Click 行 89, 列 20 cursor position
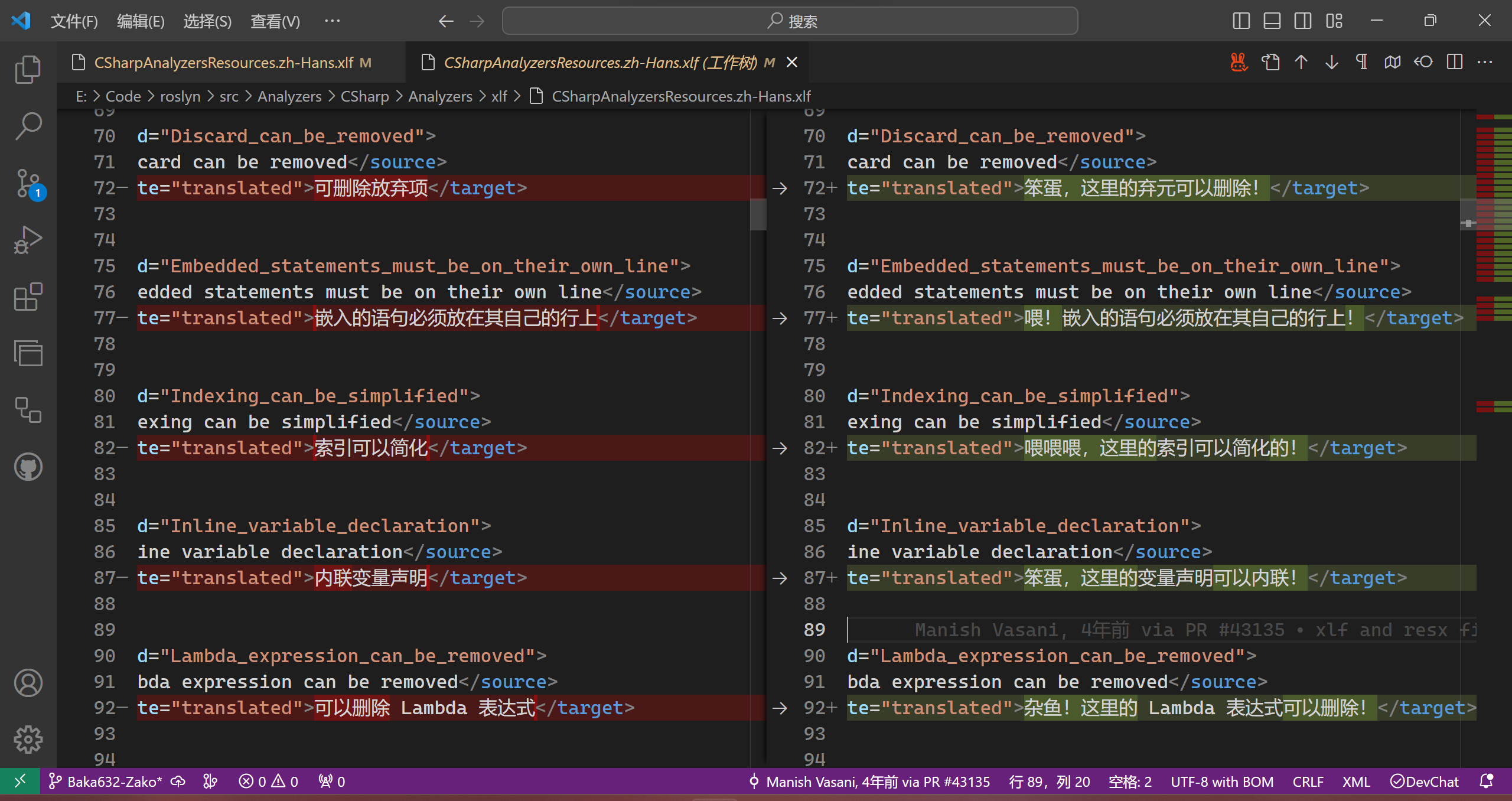This screenshot has height=801, width=1512. 1050,782
